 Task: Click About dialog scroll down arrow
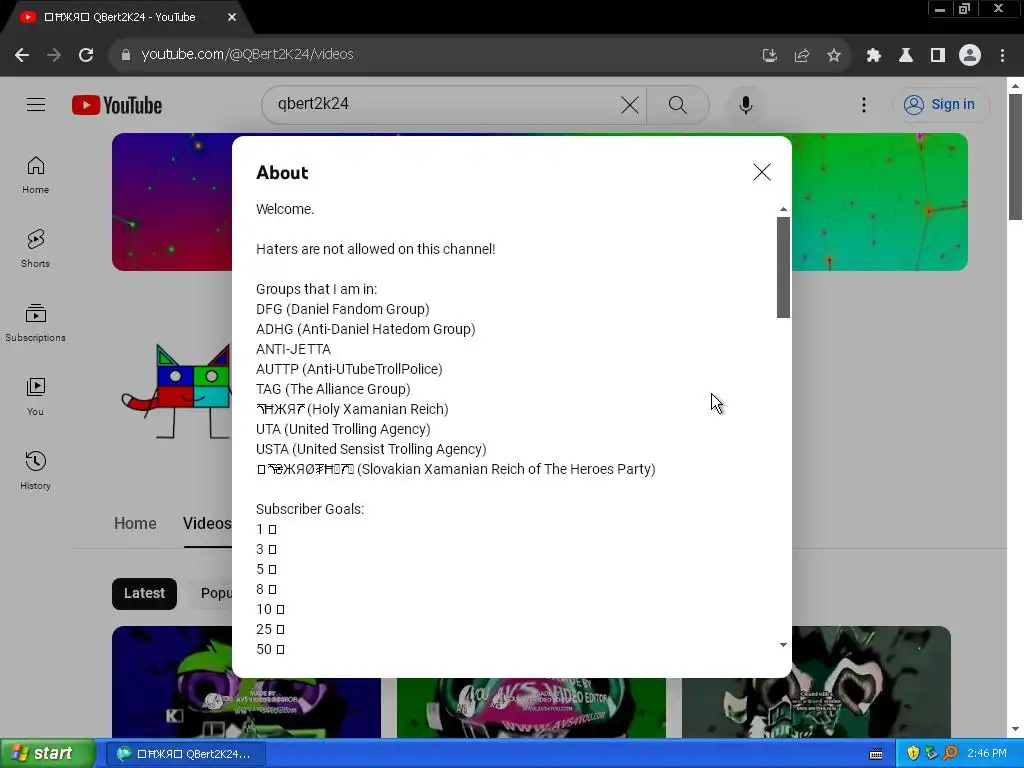tap(783, 645)
